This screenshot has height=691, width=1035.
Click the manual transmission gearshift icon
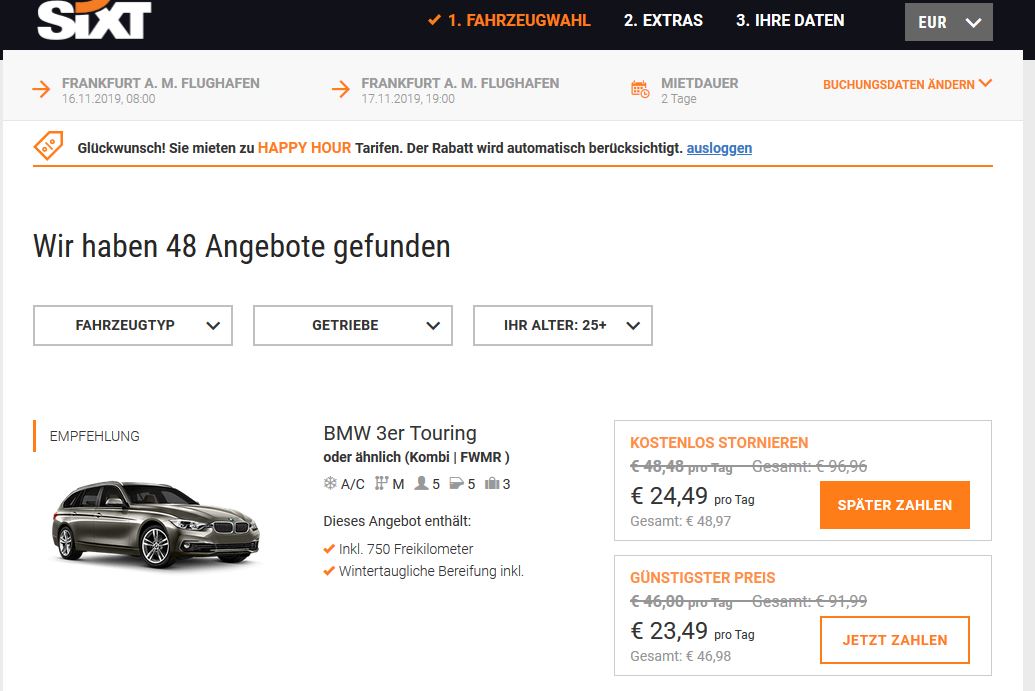point(380,483)
